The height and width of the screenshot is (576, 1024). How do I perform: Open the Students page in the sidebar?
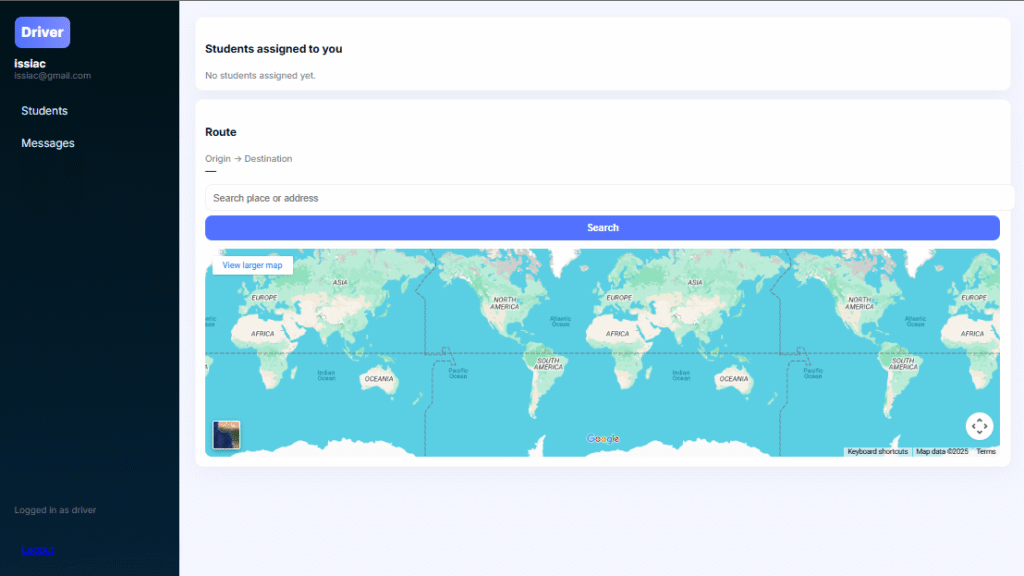pyautogui.click(x=44, y=111)
